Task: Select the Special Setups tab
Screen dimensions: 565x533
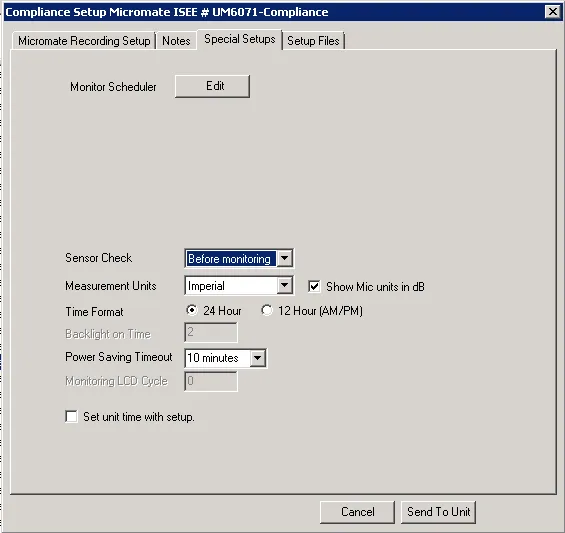Action: [240, 39]
